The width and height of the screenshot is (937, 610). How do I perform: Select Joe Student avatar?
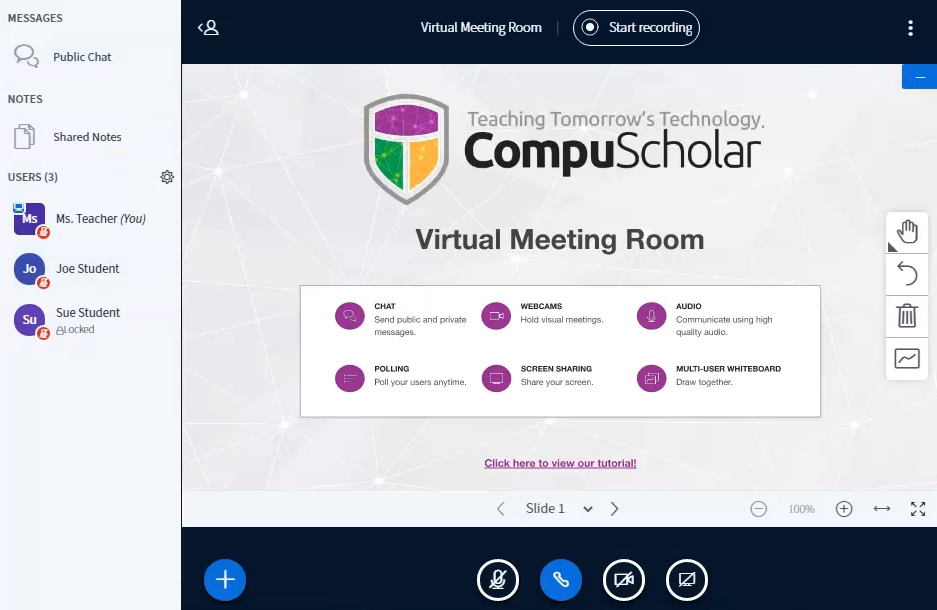pyautogui.click(x=29, y=269)
